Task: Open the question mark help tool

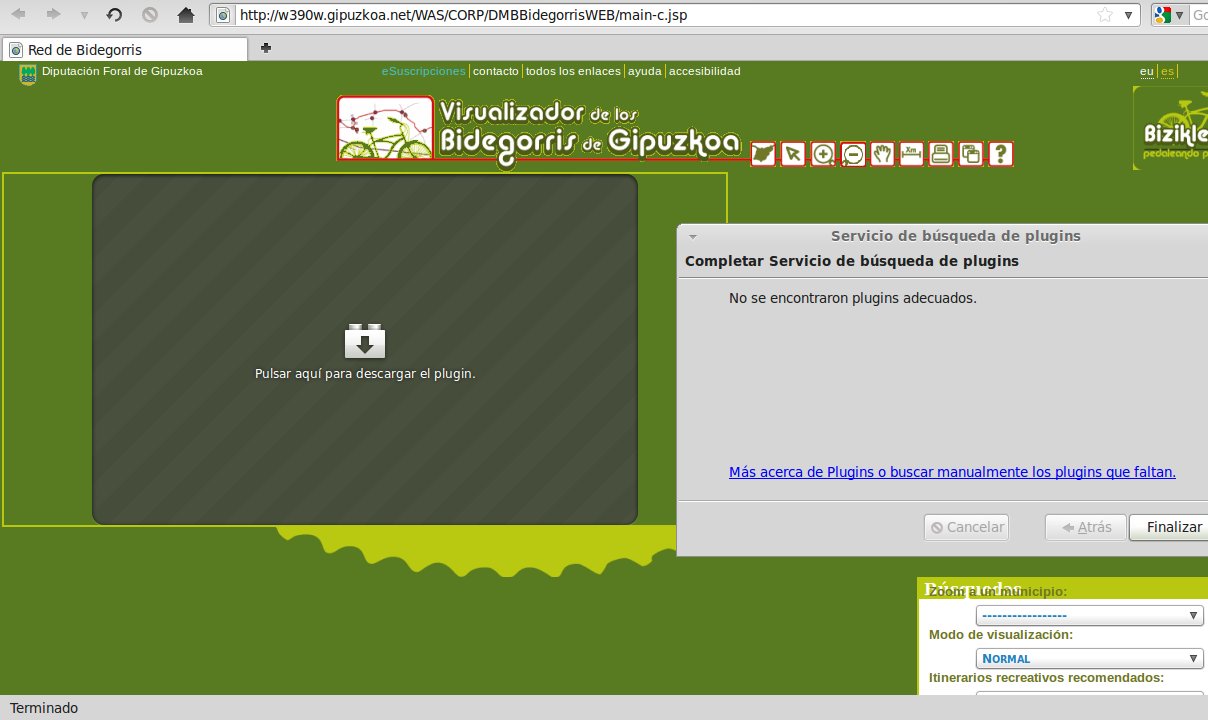Action: 1001,154
